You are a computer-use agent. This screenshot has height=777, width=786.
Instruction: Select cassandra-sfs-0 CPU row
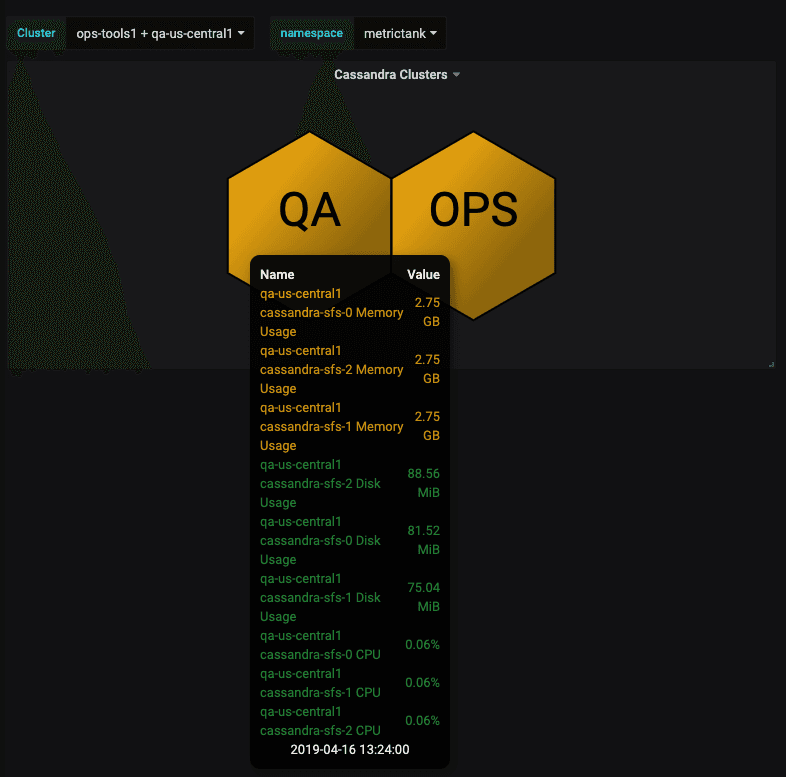tap(350, 645)
